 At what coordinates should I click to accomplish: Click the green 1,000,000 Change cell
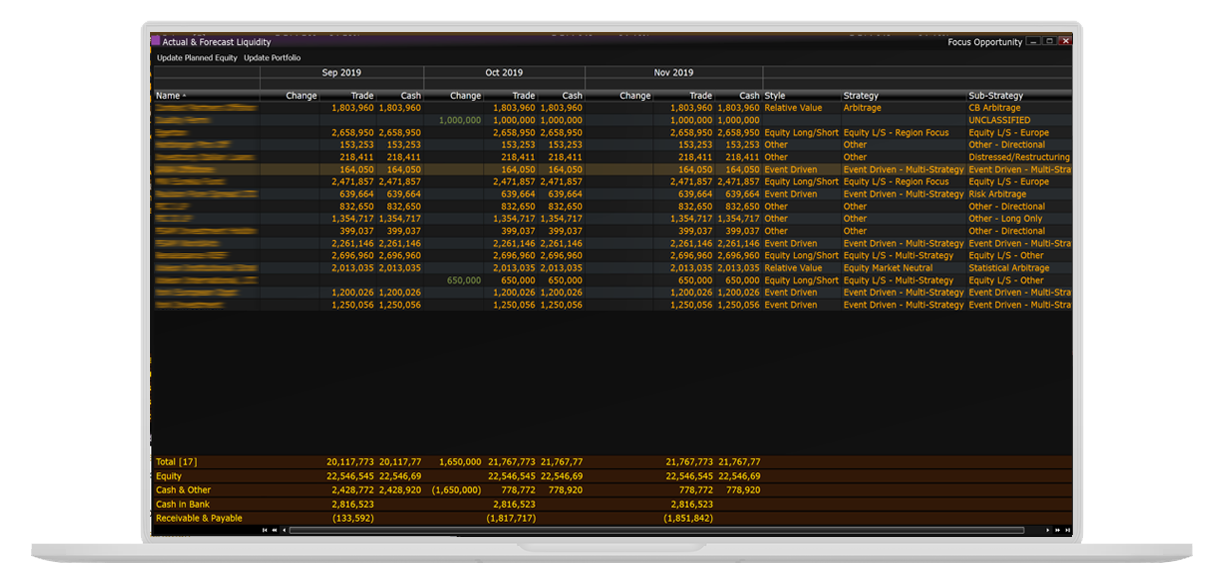459,120
